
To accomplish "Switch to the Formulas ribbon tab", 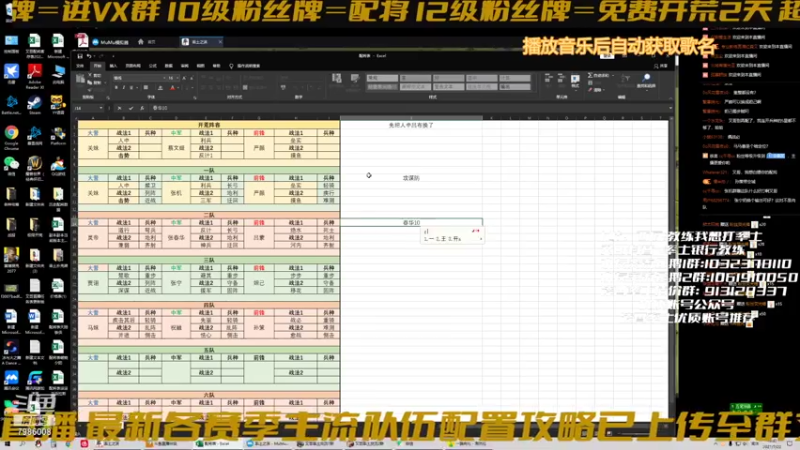I will (x=153, y=66).
